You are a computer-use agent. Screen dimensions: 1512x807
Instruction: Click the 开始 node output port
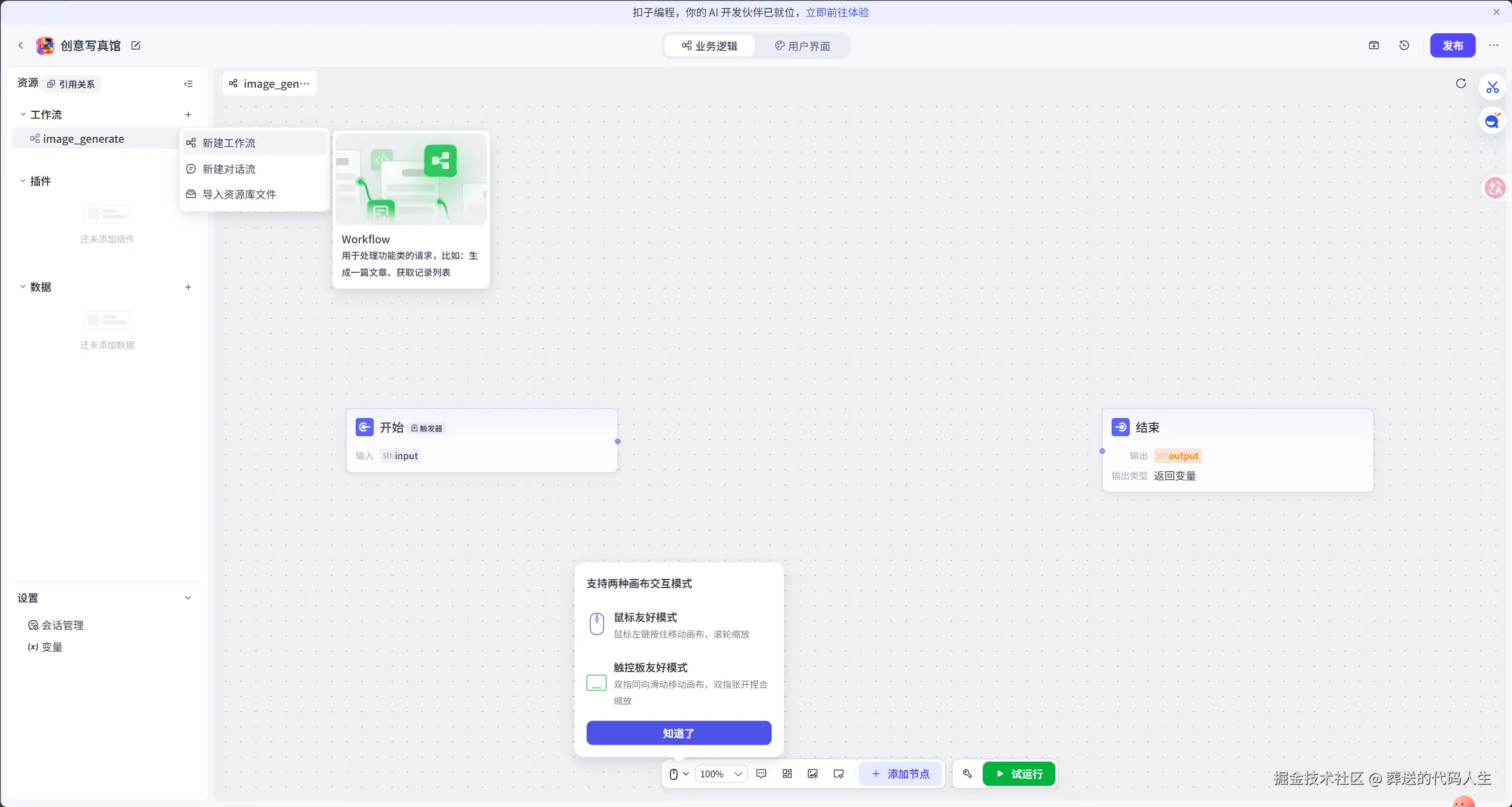[x=618, y=441]
